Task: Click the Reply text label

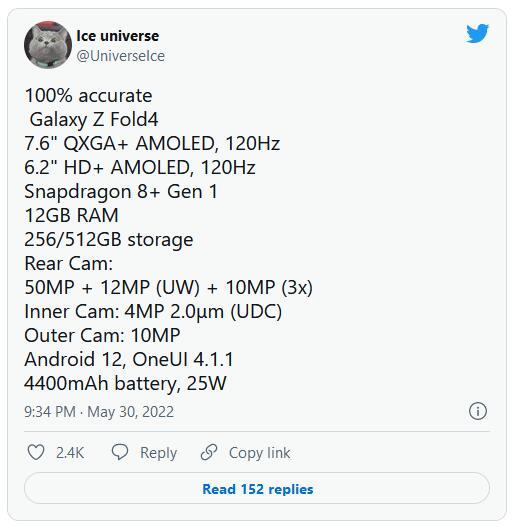Action: point(158,453)
